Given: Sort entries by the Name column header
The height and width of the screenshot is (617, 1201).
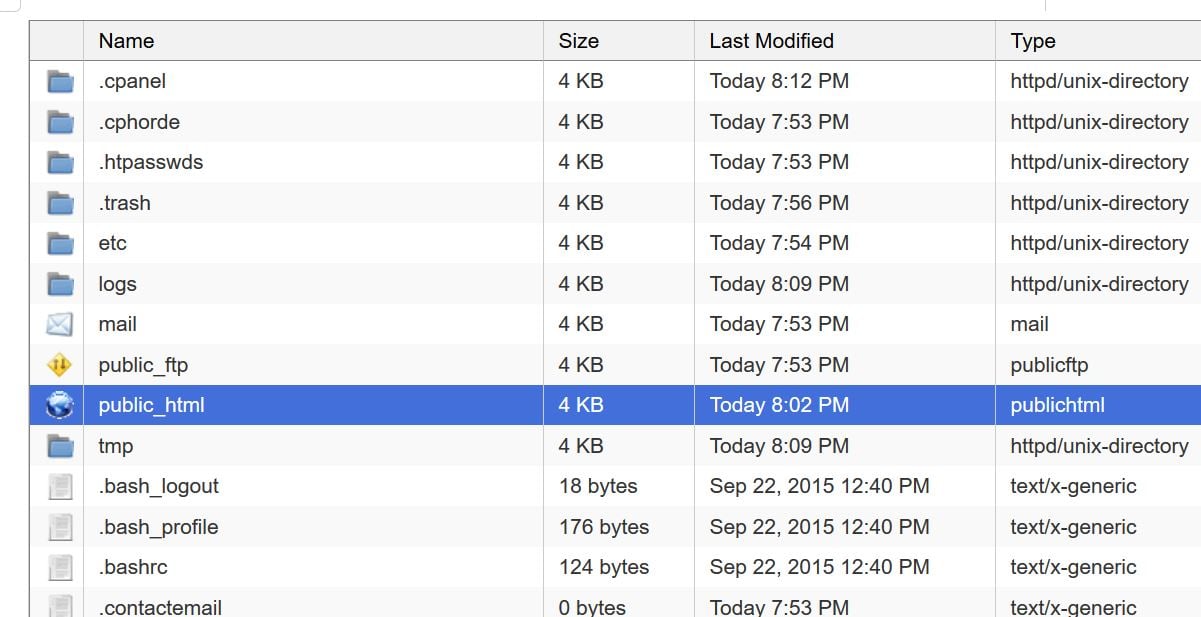Looking at the screenshot, I should click(126, 41).
